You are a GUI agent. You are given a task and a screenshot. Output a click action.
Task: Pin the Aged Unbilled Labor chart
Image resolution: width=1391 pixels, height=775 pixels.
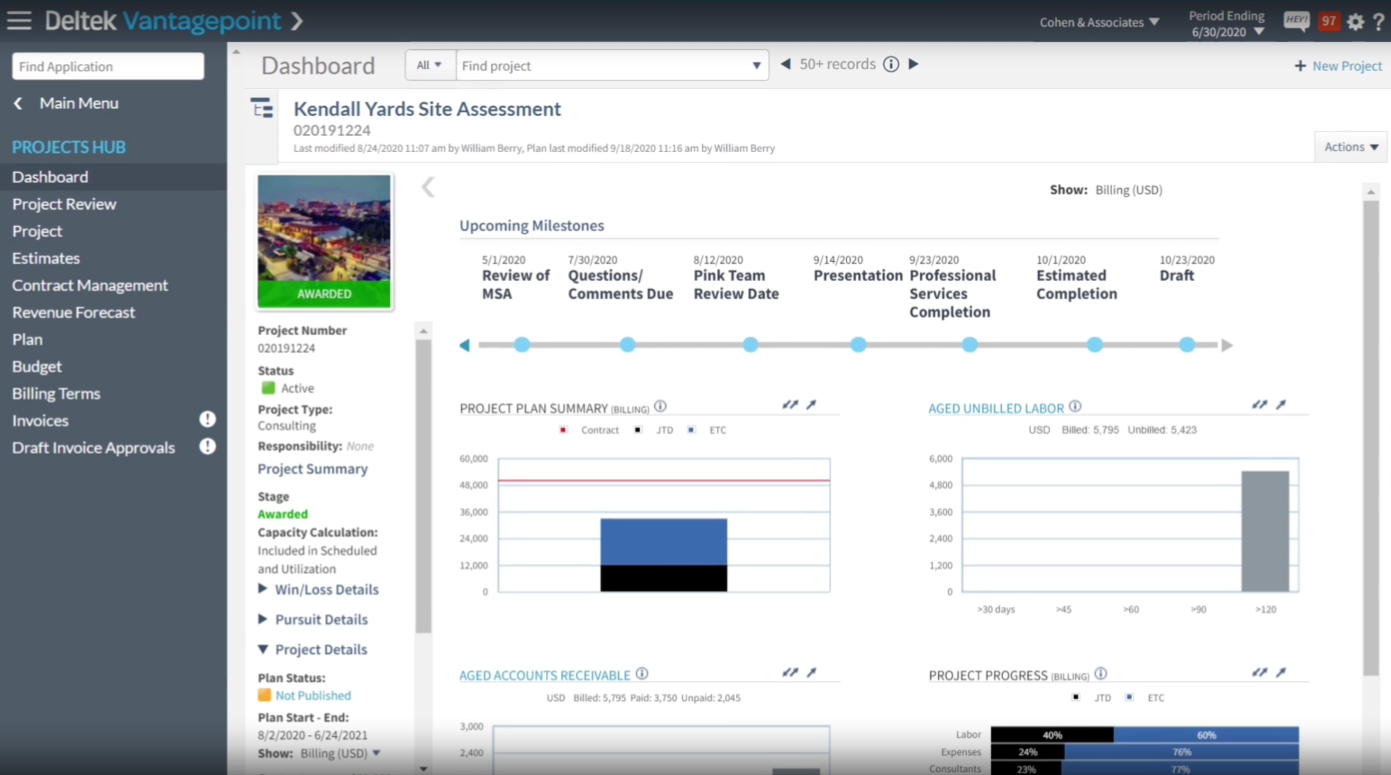[x=1281, y=405]
